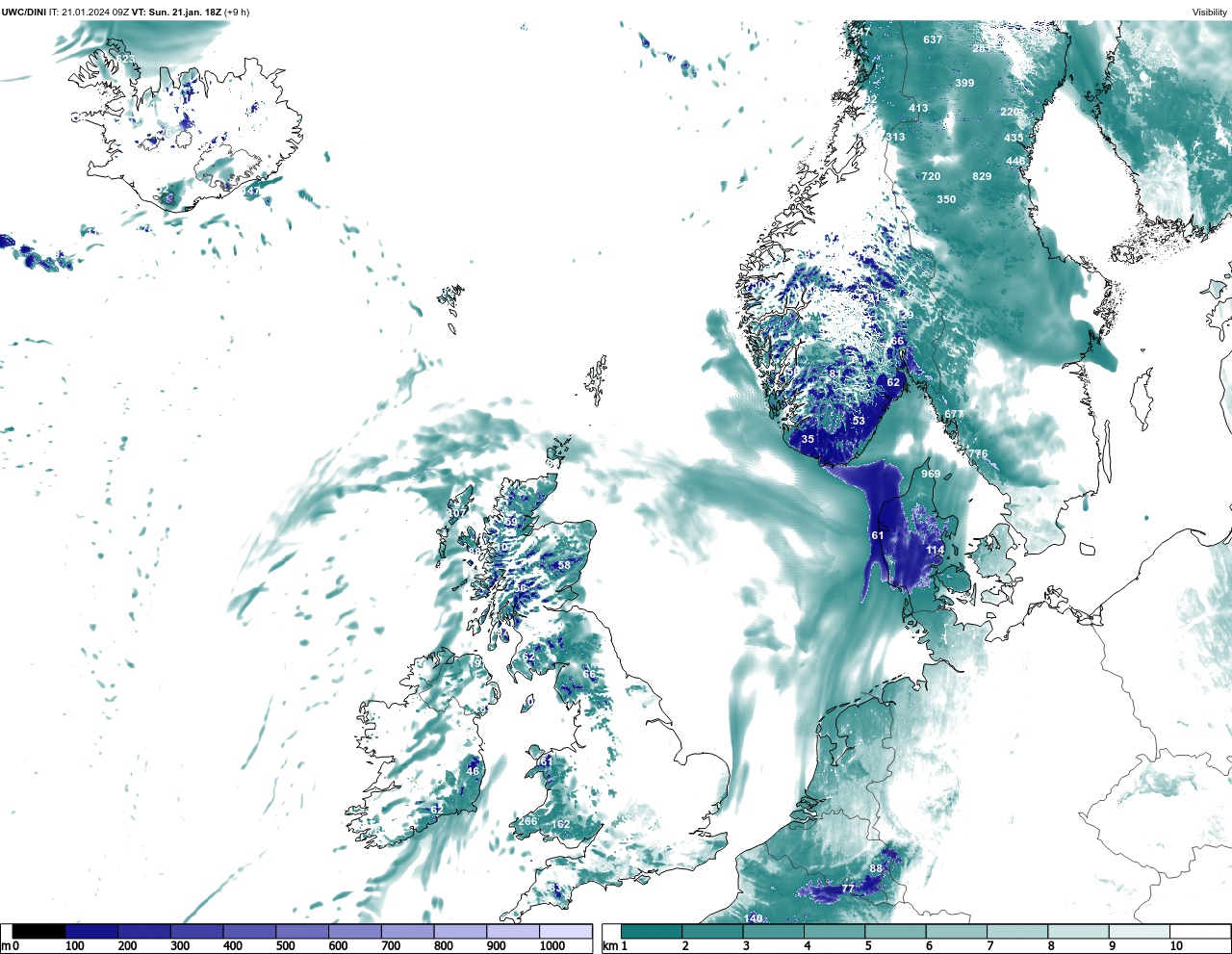Select the 'VT: Sun. 21.jan. 18Z' valid time text

click(x=177, y=12)
